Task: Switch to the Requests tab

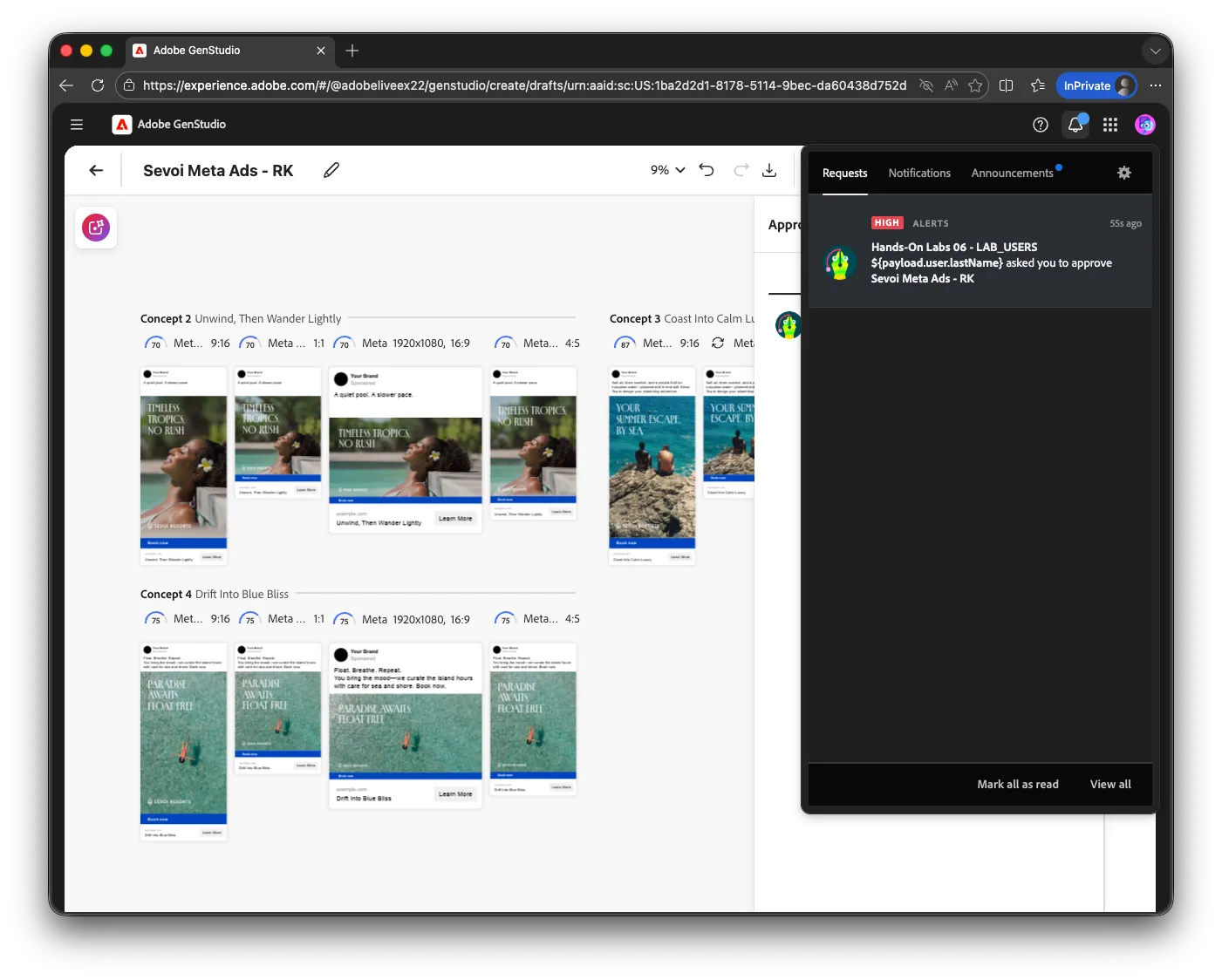Action: point(844,174)
